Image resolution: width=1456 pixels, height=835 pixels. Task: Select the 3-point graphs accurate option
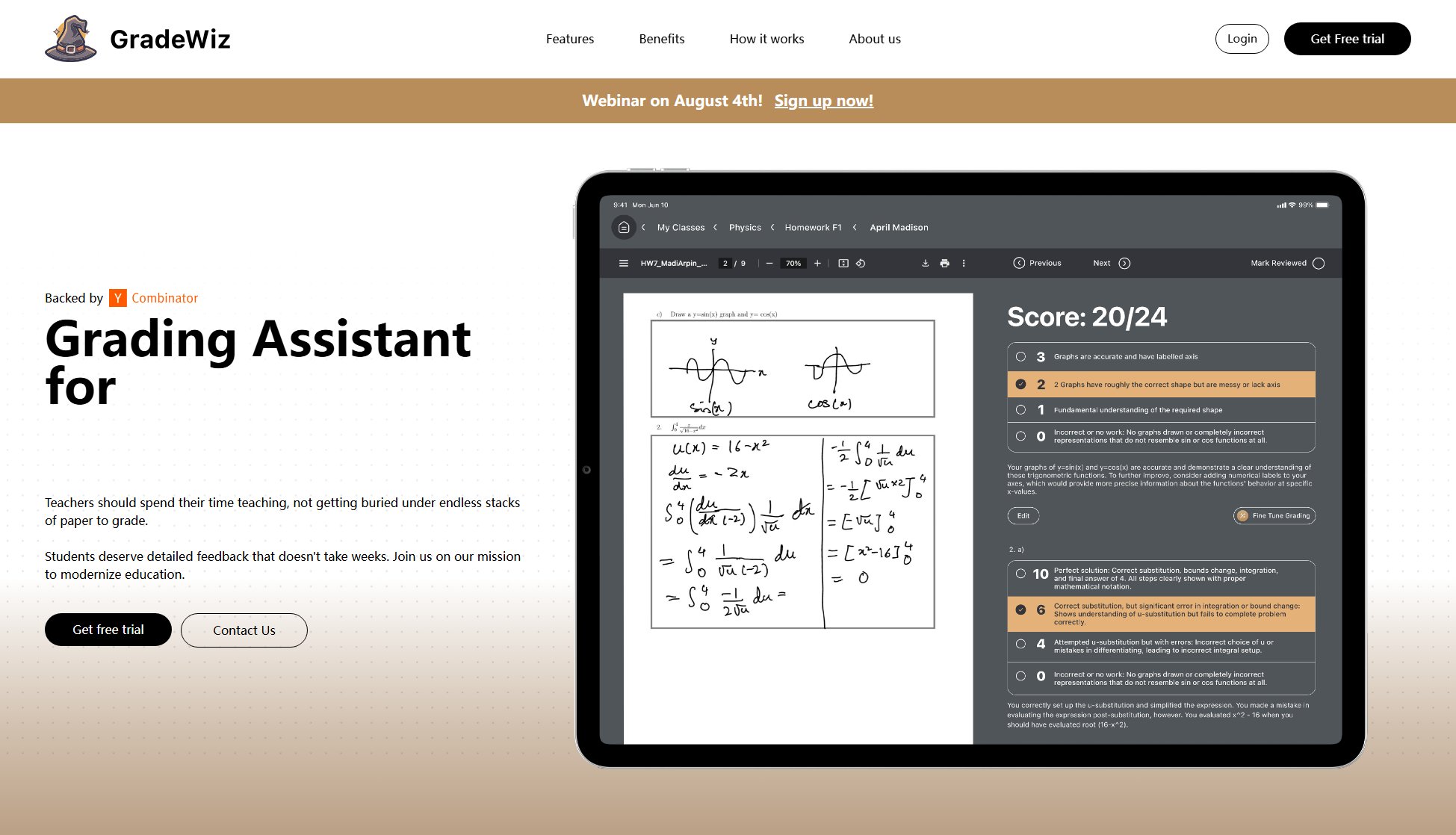tap(1020, 357)
